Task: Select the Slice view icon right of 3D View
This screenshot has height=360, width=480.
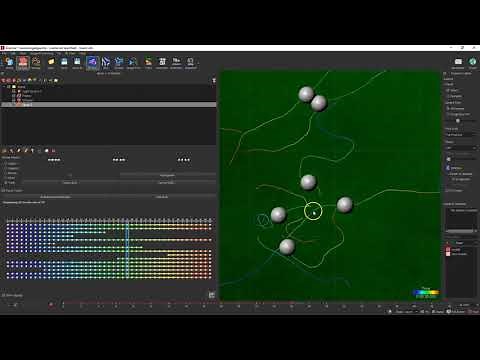Action: click(106, 62)
